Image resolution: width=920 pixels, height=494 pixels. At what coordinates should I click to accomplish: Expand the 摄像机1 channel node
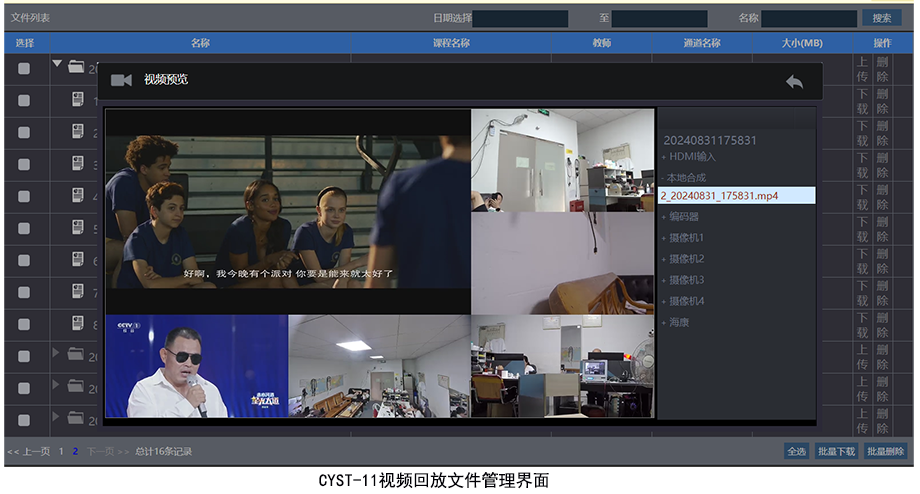click(663, 238)
